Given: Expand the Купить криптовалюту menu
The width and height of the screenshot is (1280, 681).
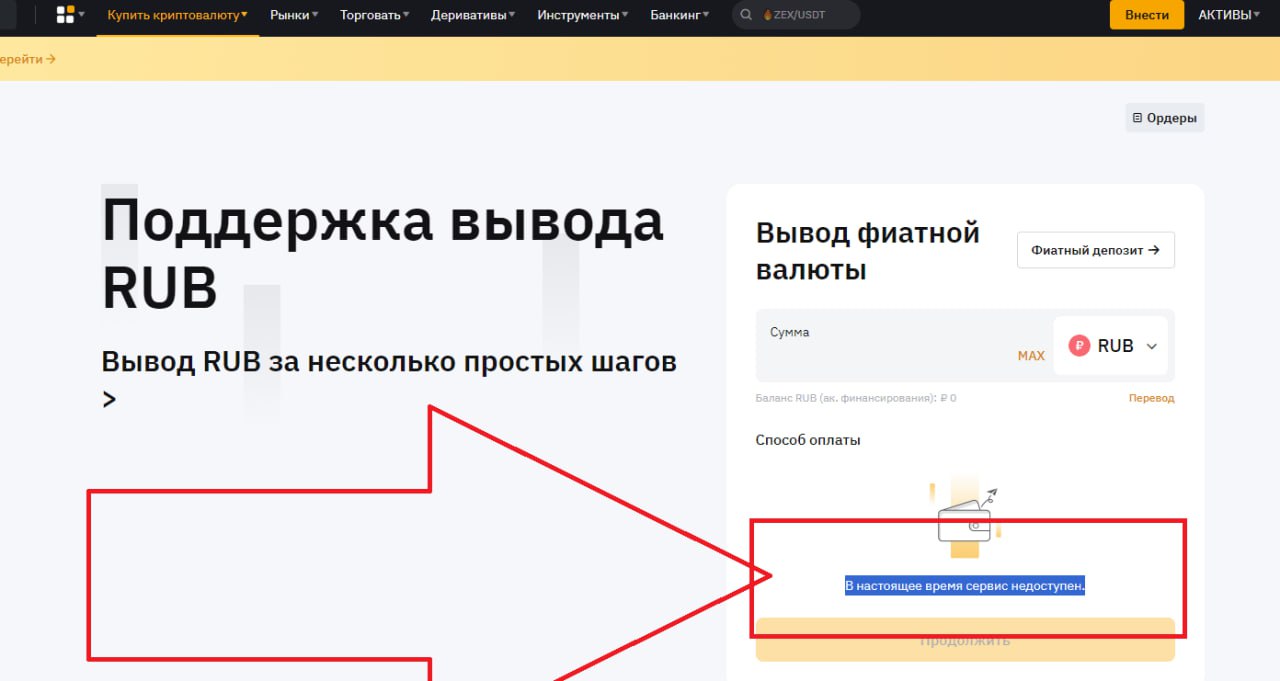Looking at the screenshot, I should coord(177,15).
